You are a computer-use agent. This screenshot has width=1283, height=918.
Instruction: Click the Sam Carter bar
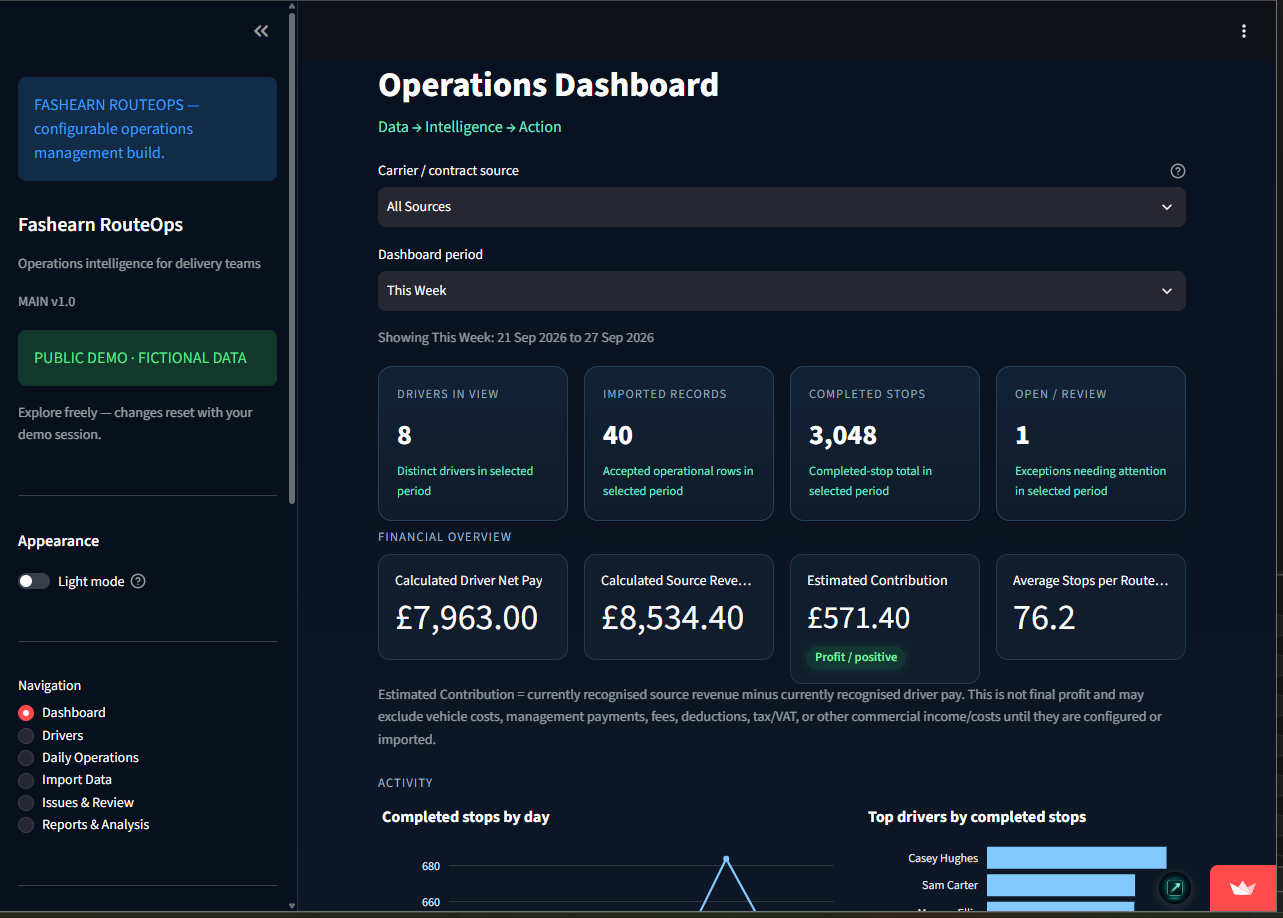[x=1061, y=885]
